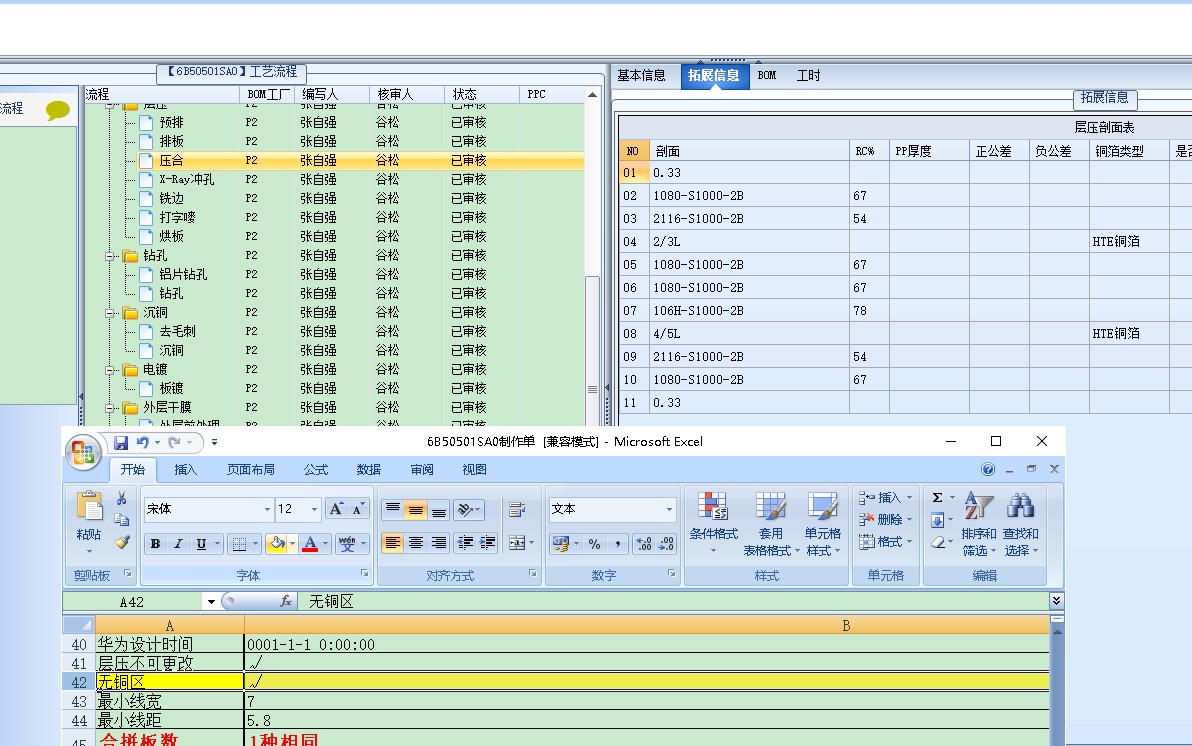Screen dimensions: 1192x746
Task: Increase font size with large A
Action: click(336, 509)
